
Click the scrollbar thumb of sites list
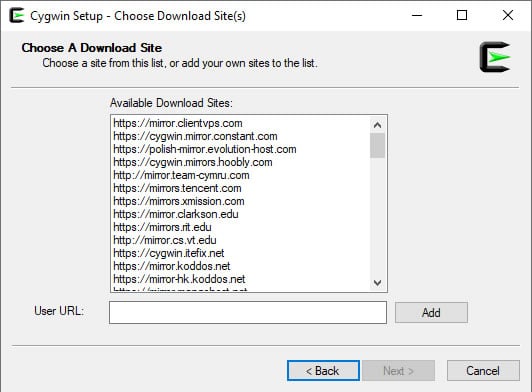(x=377, y=146)
